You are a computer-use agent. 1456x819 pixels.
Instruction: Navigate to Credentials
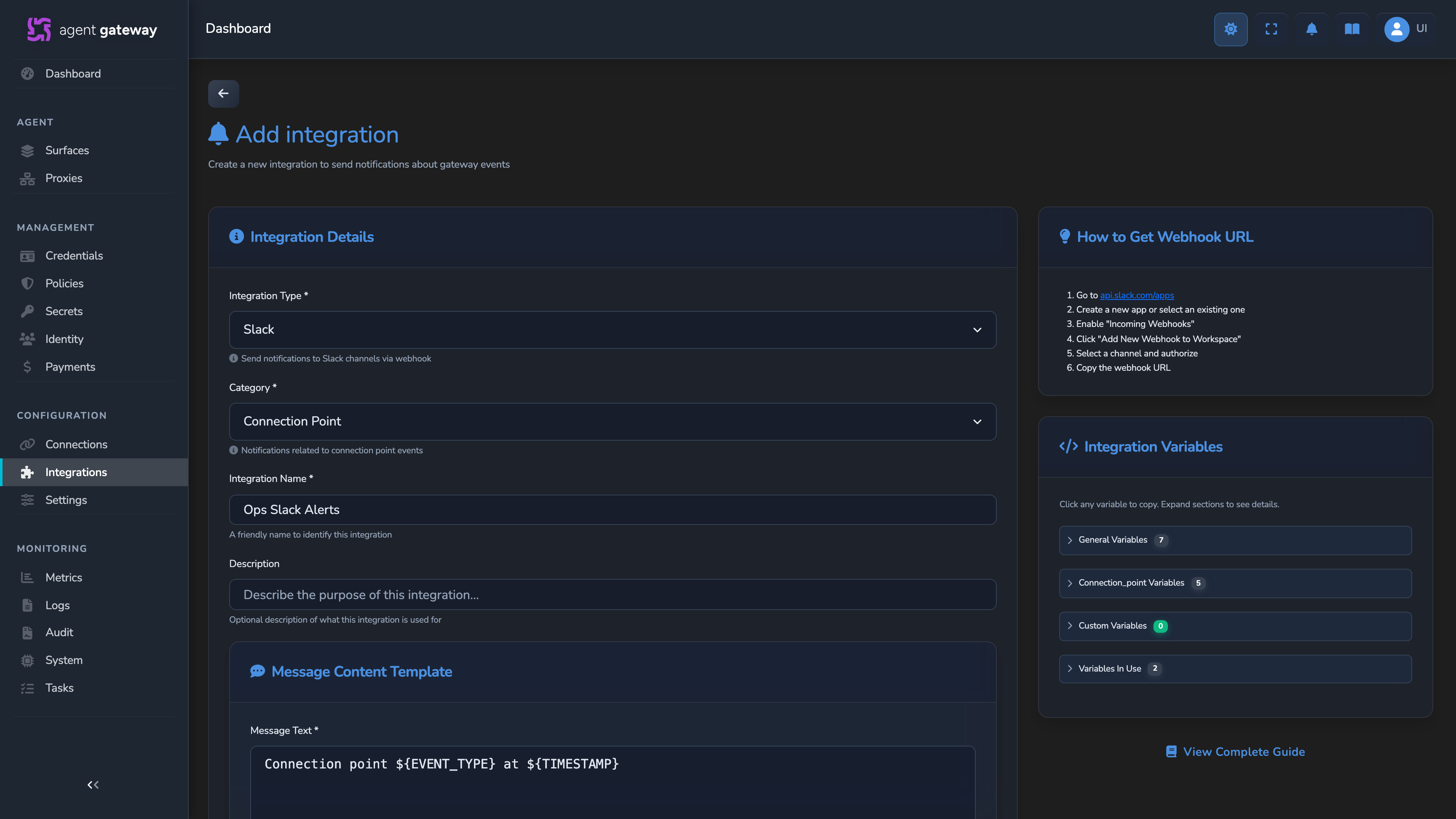(94, 255)
